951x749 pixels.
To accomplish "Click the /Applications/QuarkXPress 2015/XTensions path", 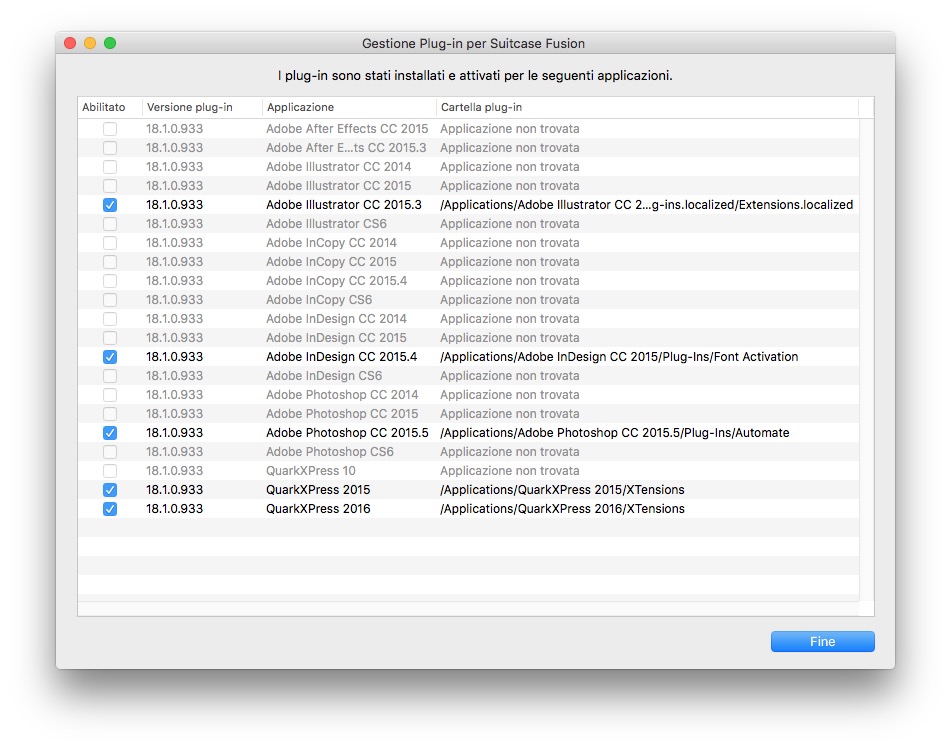I will click(x=562, y=490).
